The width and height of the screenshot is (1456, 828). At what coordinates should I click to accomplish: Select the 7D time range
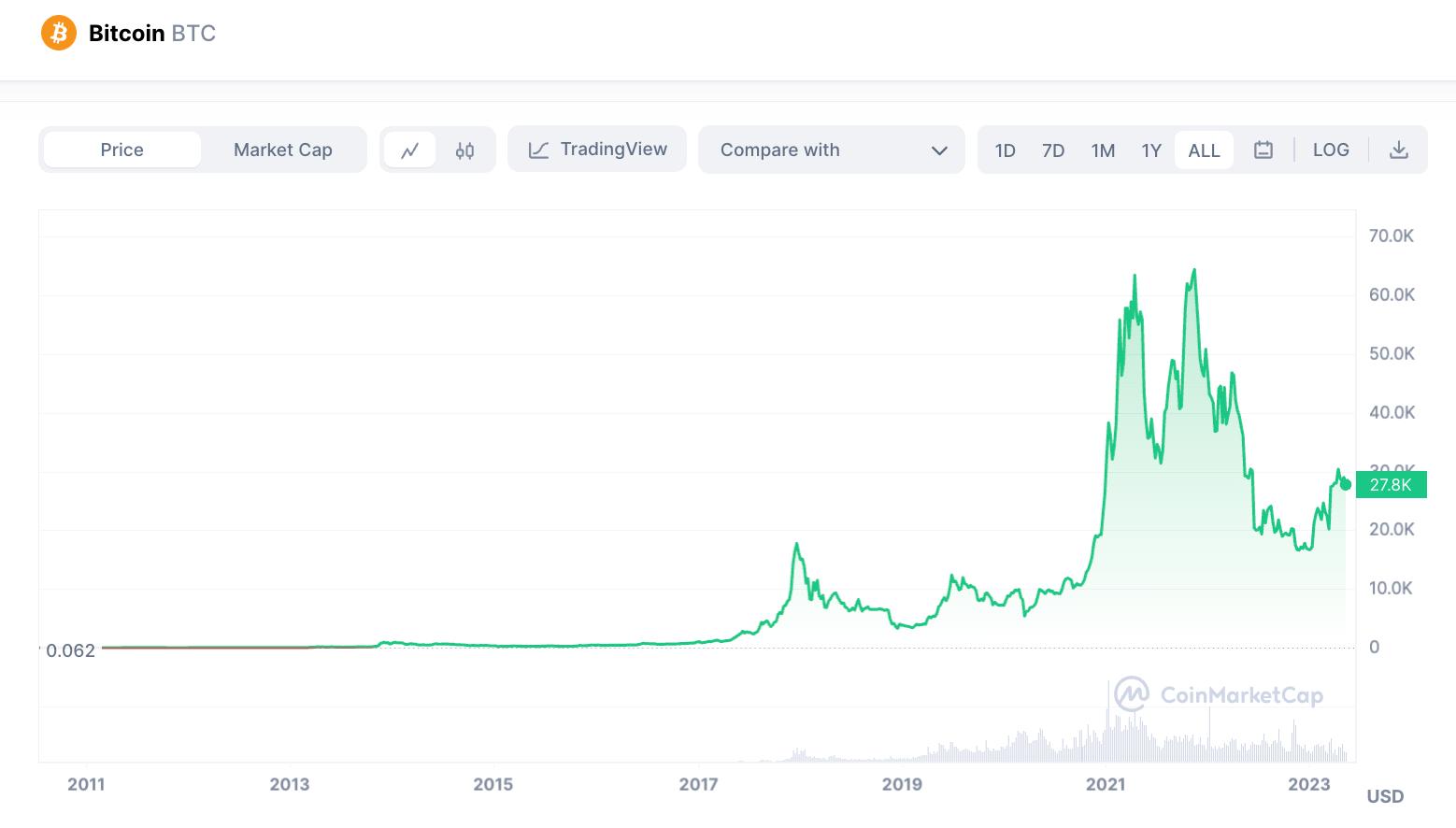pyautogui.click(x=1053, y=150)
